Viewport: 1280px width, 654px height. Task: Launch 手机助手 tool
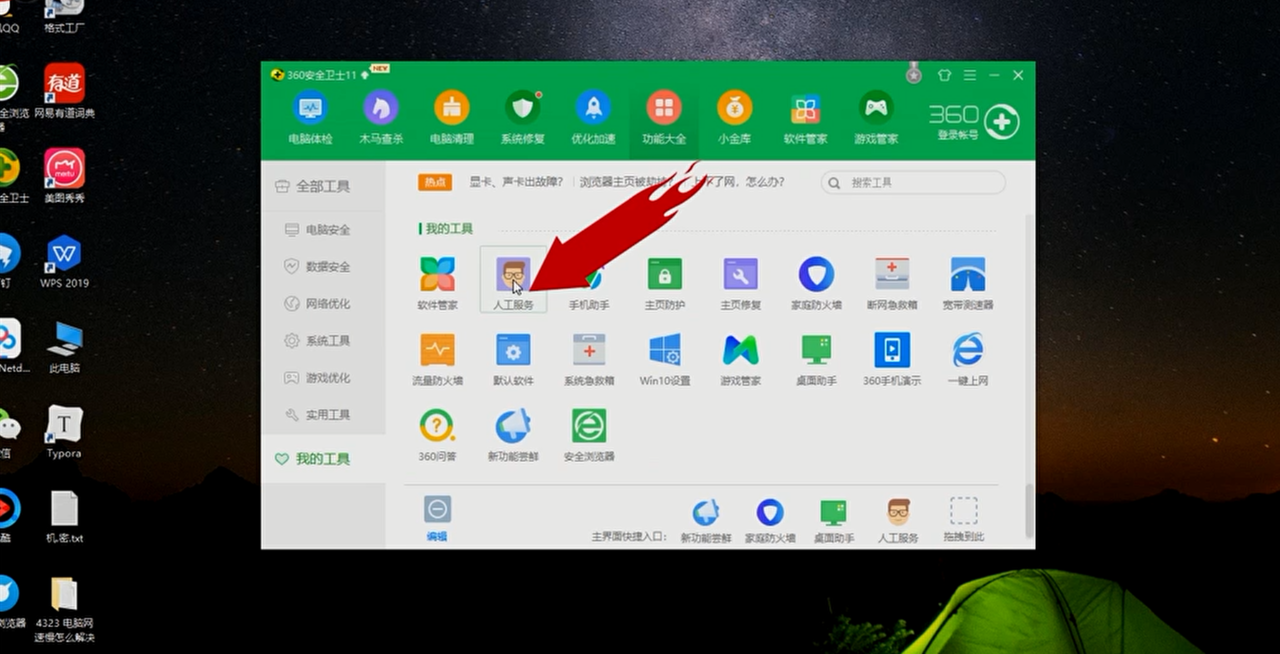(x=589, y=284)
